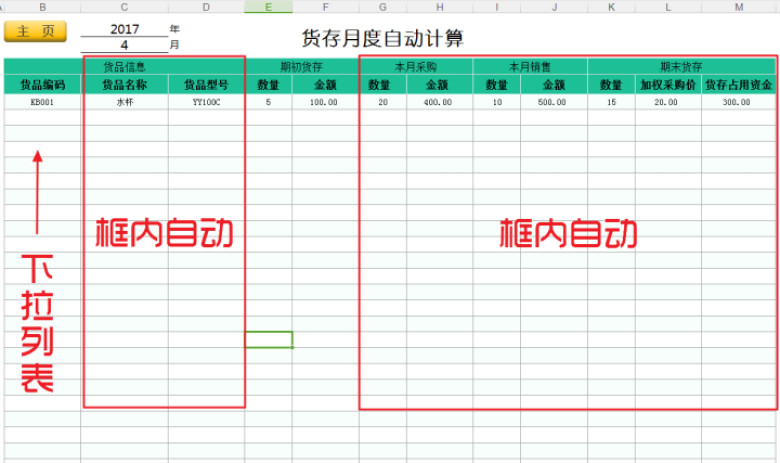This screenshot has width=780, height=463.
Task: Select purchase quantity cell showing 20
Action: pyautogui.click(x=383, y=102)
